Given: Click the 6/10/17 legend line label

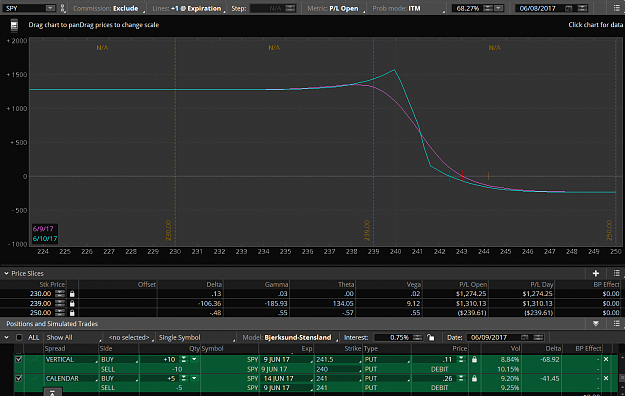Looking at the screenshot, I should [x=45, y=238].
